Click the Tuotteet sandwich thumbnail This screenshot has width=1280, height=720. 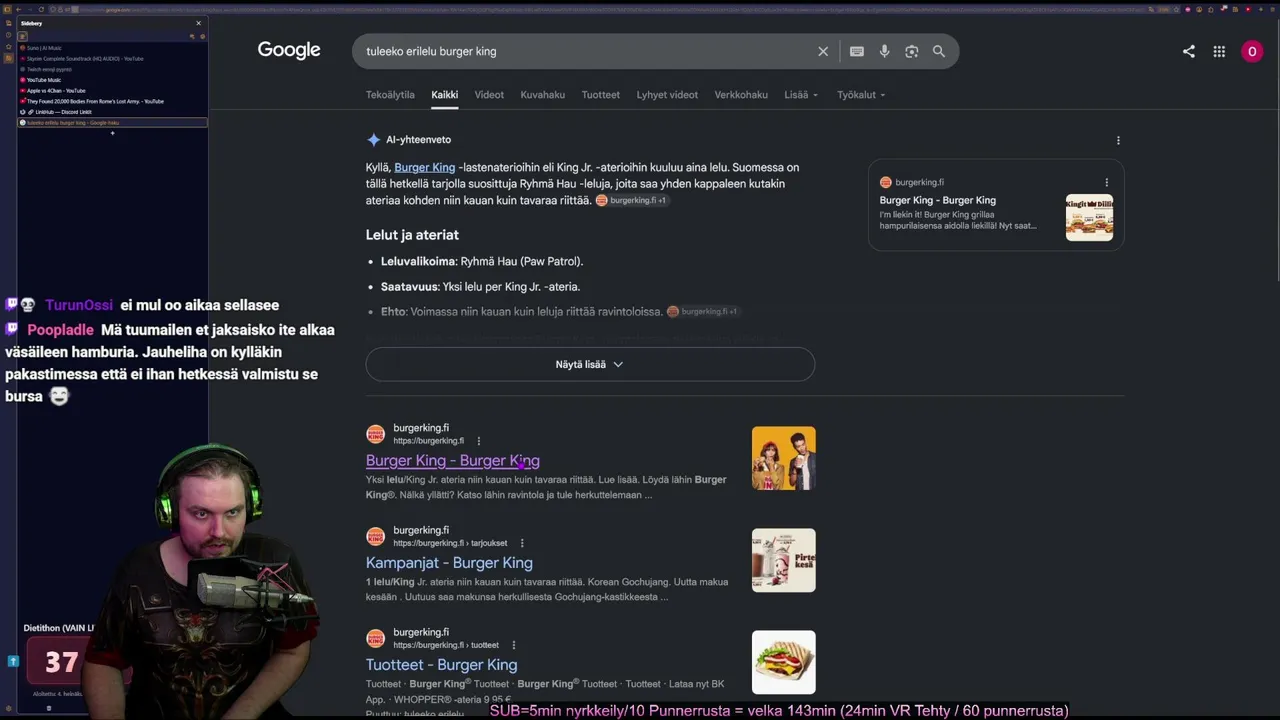(x=784, y=662)
